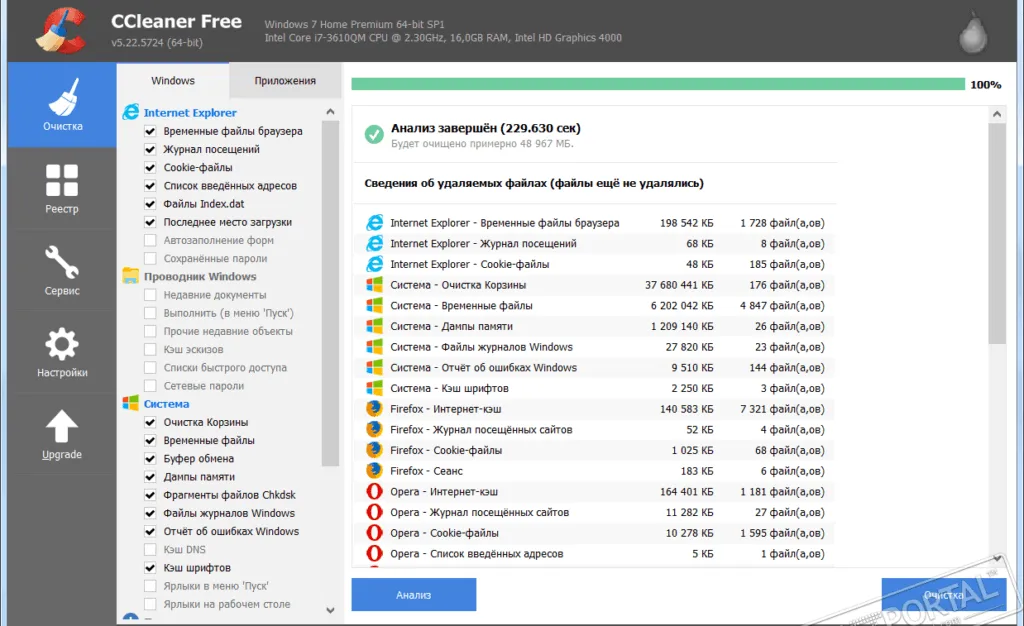1024x626 pixels.
Task: Toggle Фрагменты файлов Chkdsk checkbox
Action: pyautogui.click(x=150, y=495)
